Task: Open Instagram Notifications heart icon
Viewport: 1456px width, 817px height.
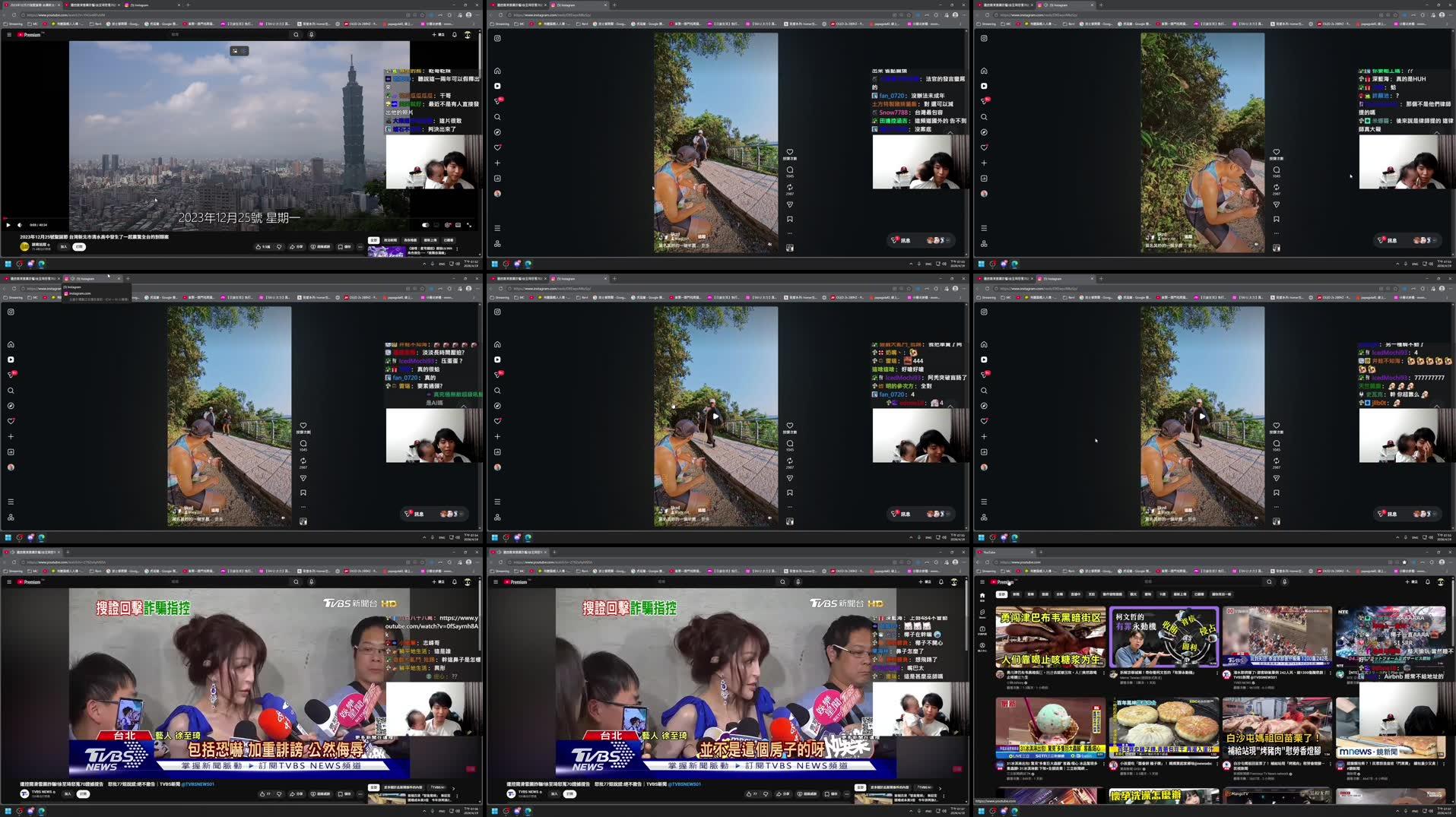Action: pyautogui.click(x=497, y=147)
